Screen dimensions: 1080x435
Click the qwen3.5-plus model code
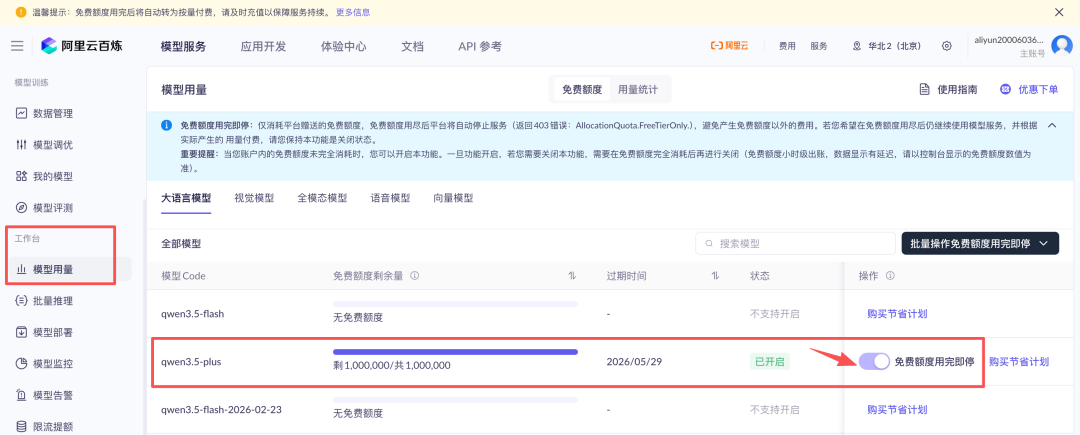(x=191, y=361)
